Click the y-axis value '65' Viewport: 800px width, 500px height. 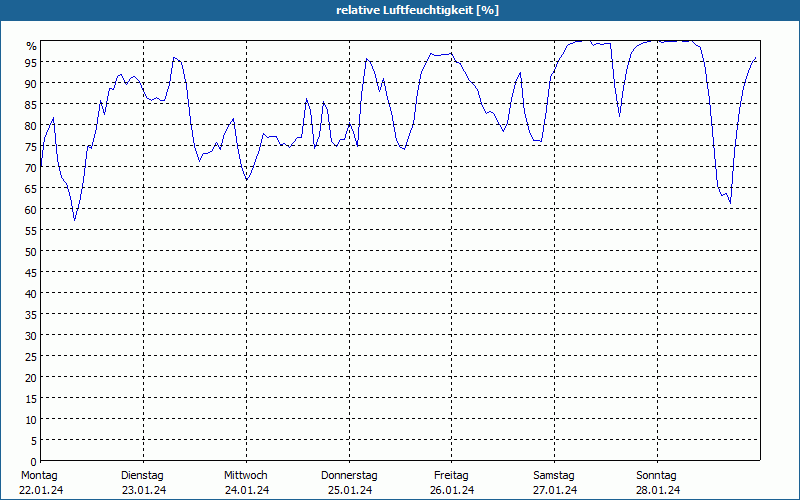pos(31,189)
